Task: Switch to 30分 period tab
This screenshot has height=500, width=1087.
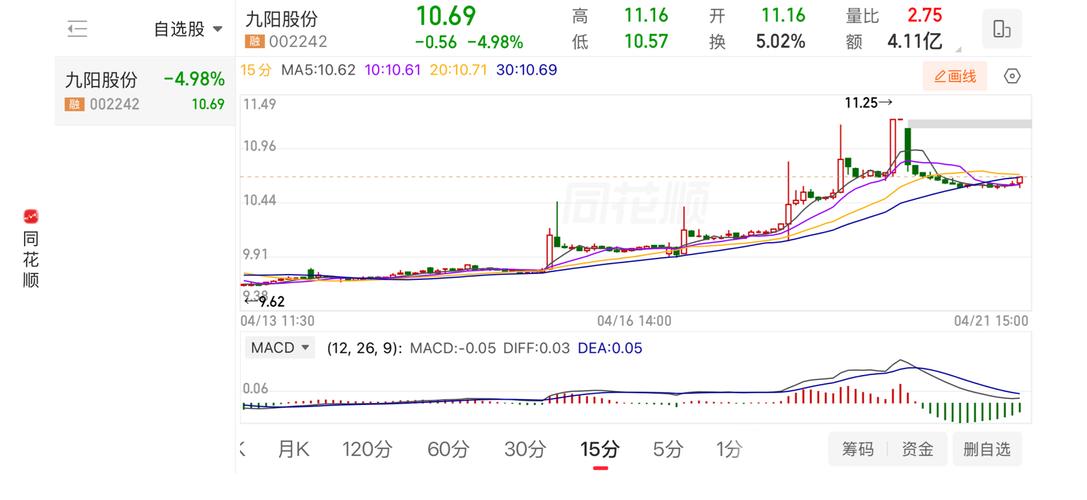Action: coord(525,449)
